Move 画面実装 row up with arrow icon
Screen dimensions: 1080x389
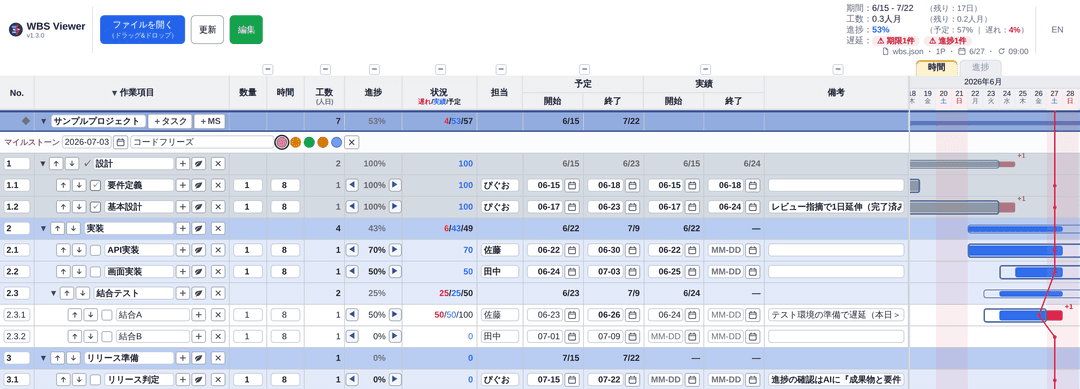click(x=63, y=271)
